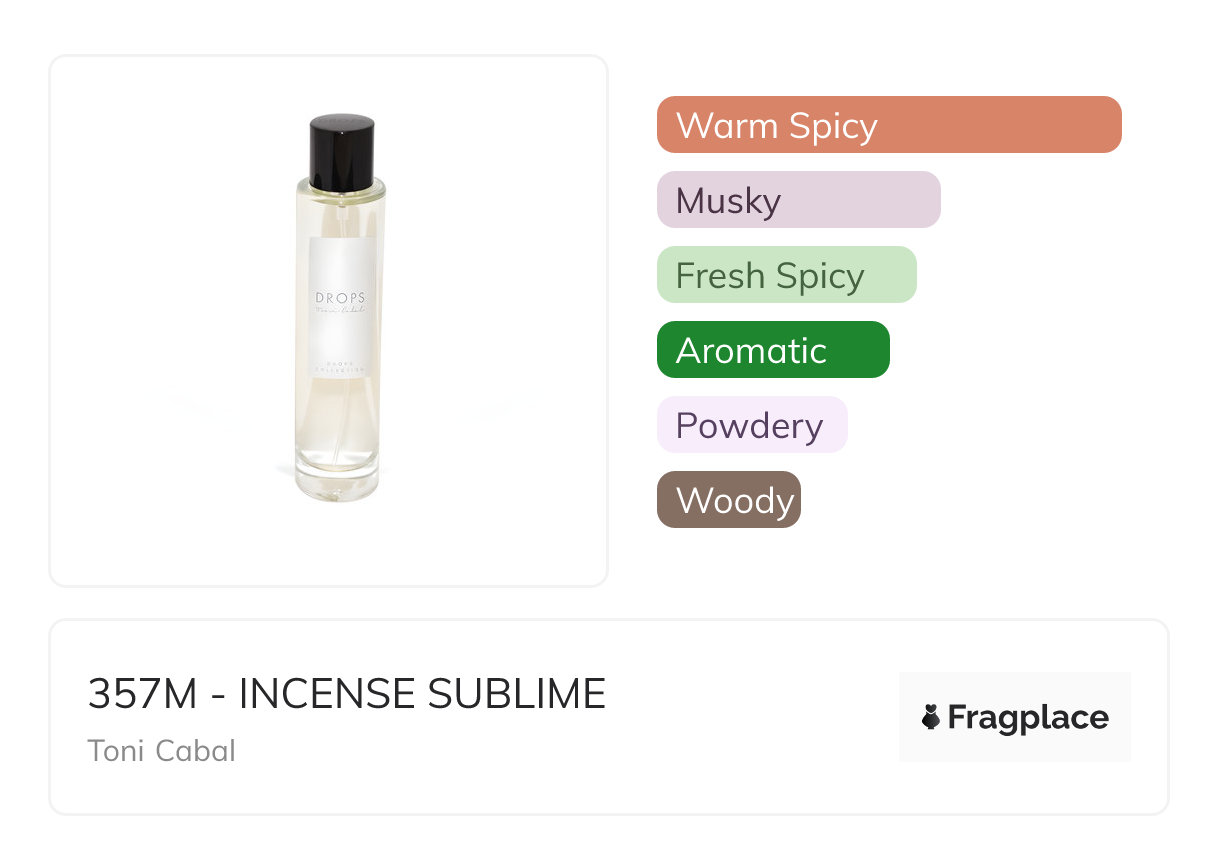Click the black cap of the perfume bottle

pyautogui.click(x=341, y=151)
